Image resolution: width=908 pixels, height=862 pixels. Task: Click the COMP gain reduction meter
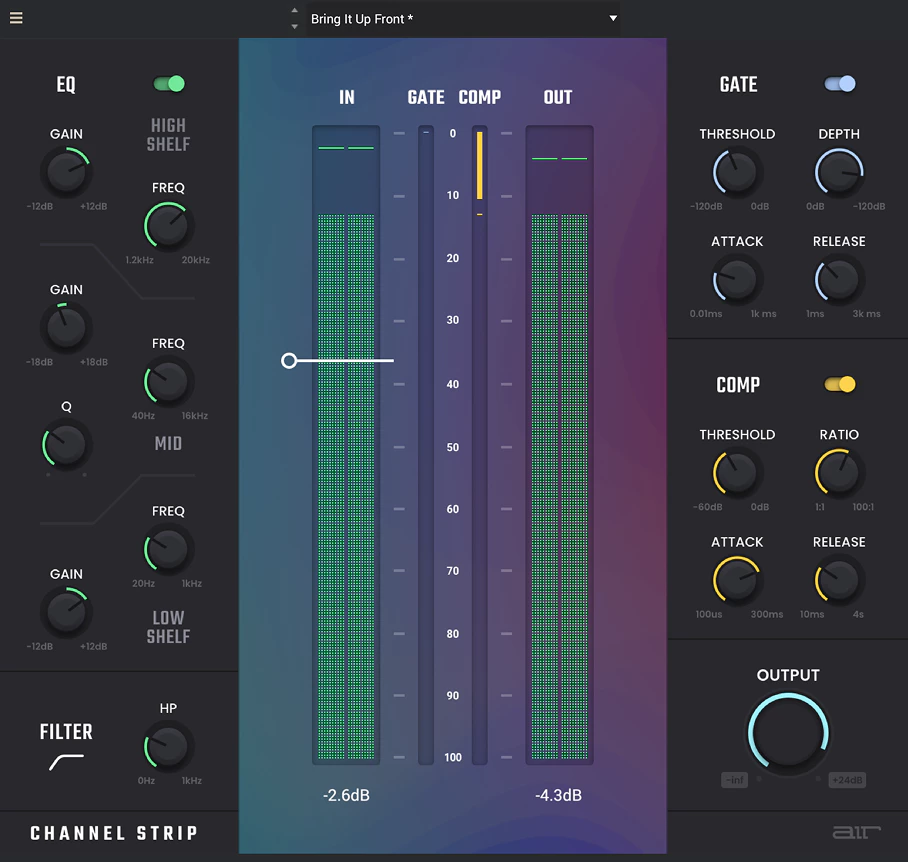pyautogui.click(x=479, y=440)
